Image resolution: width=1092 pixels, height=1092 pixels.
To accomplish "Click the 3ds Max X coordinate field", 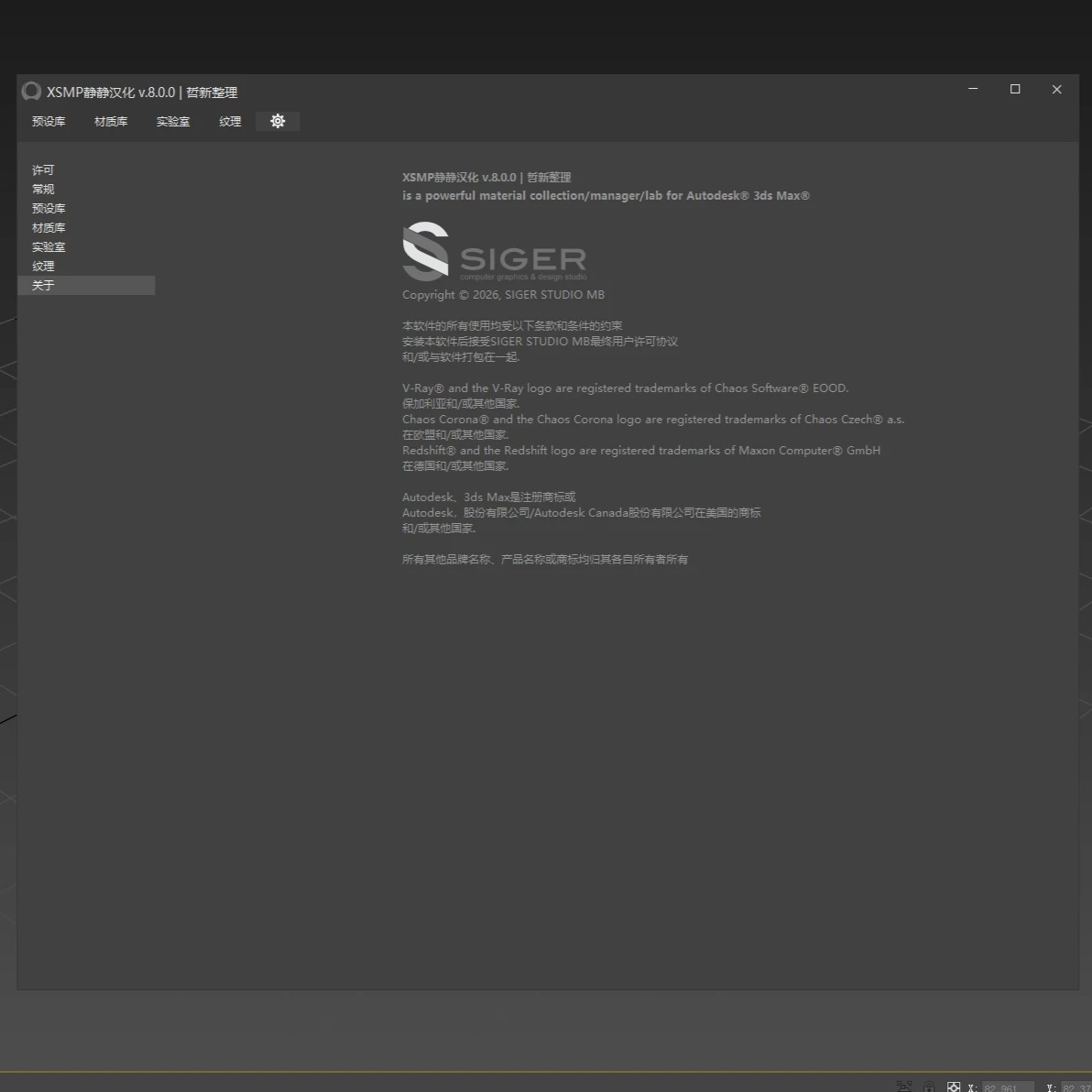I will point(1008,1087).
